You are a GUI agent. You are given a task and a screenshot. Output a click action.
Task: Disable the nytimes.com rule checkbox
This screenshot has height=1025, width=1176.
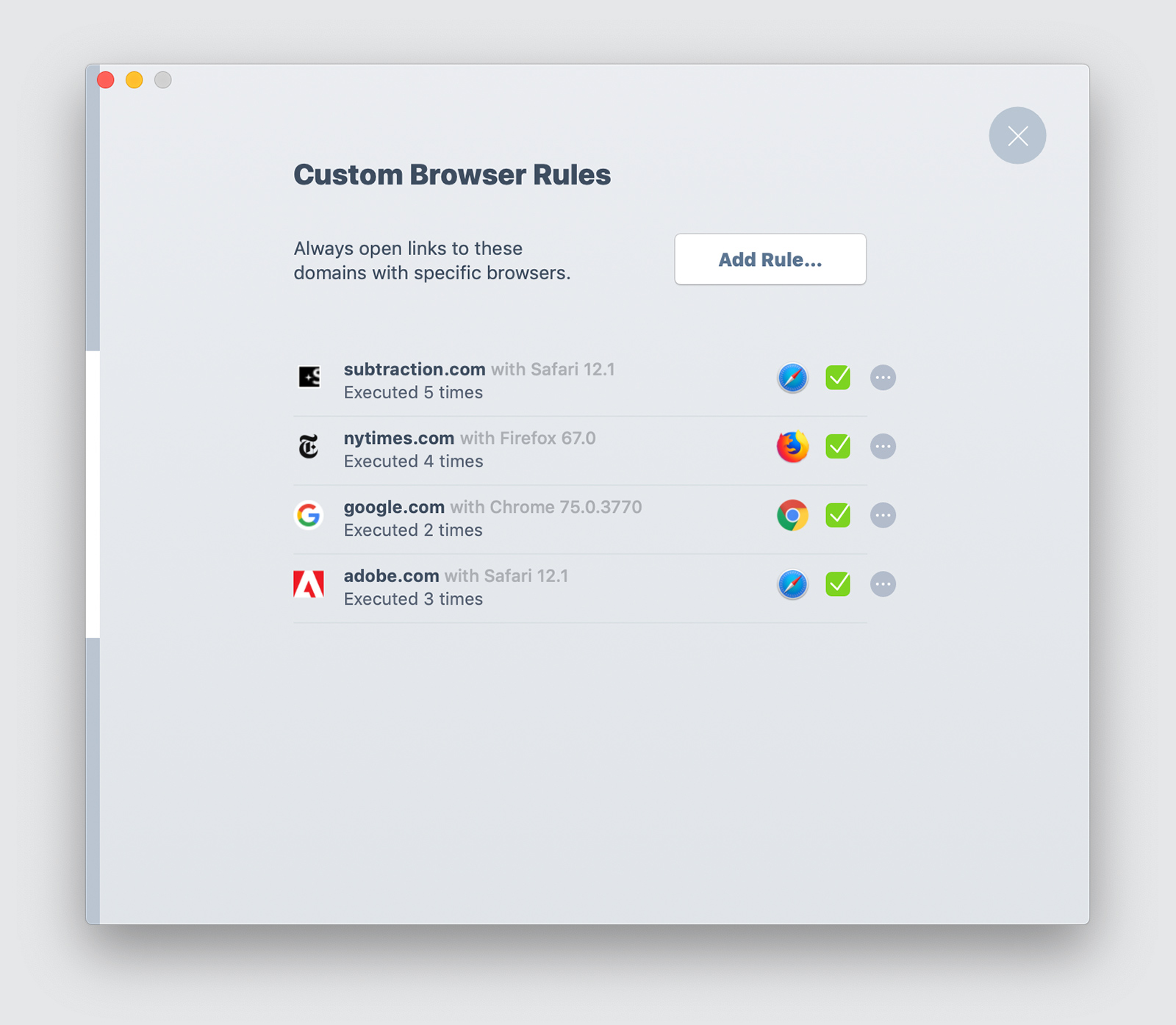pos(837,447)
